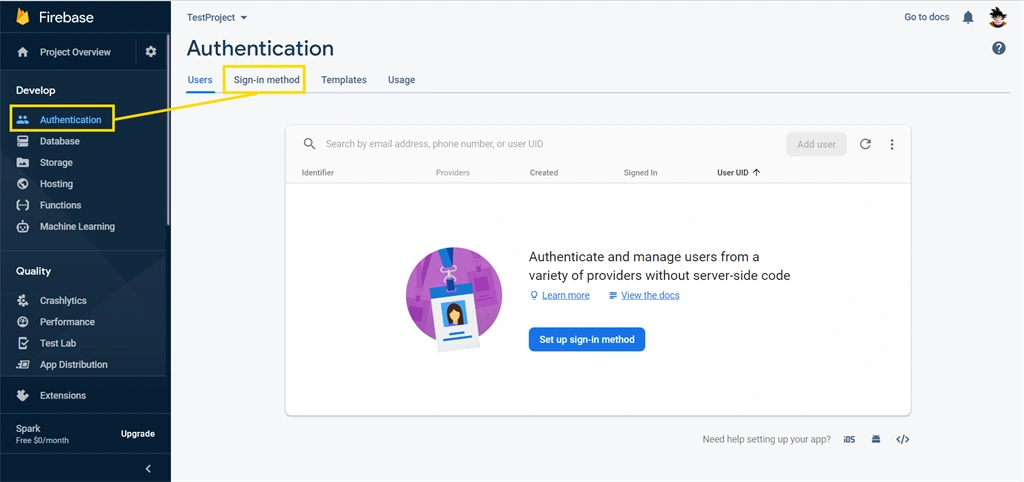Image resolution: width=1024 pixels, height=482 pixels.
Task: Refresh the users list
Action: coord(865,144)
